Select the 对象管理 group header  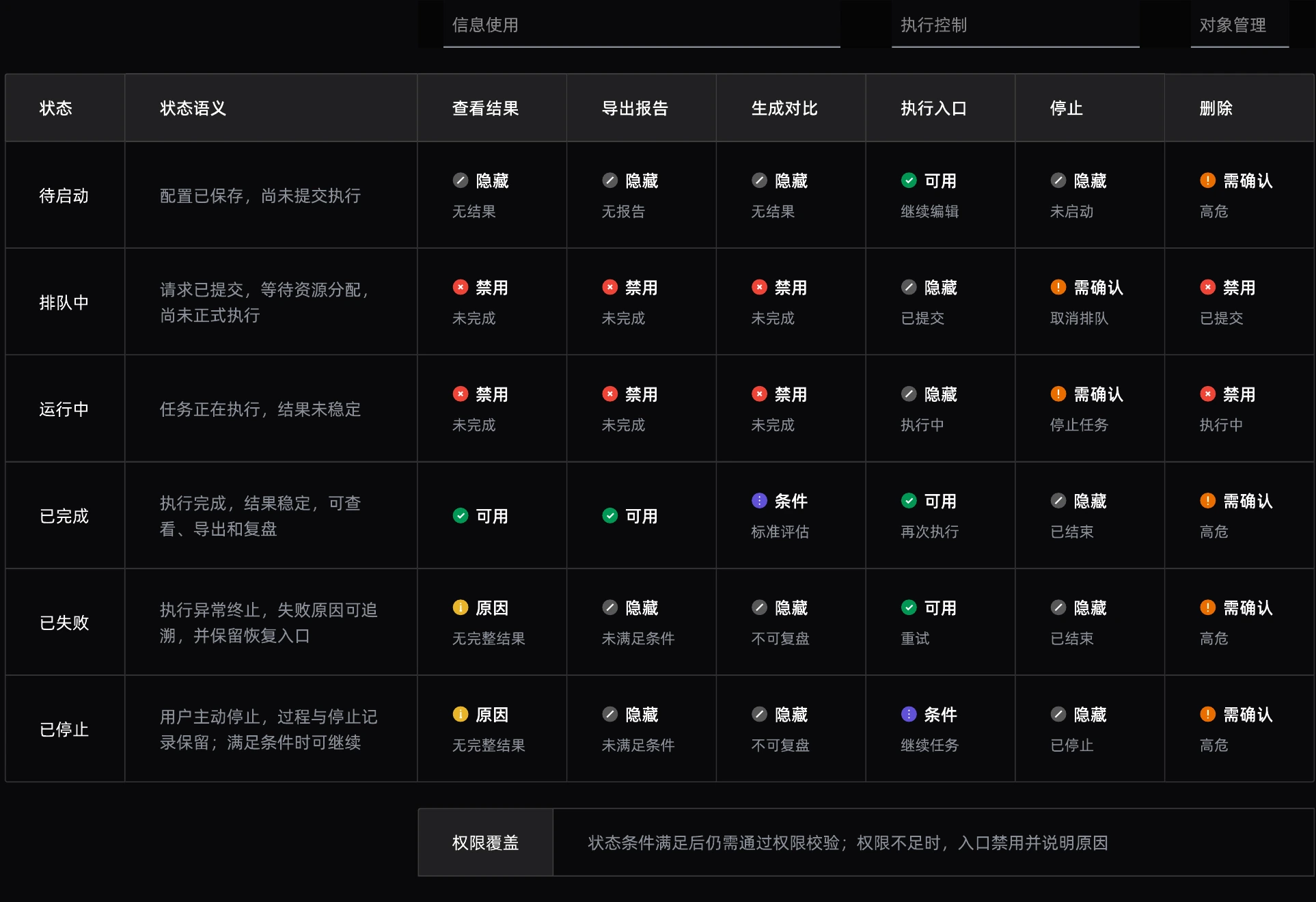pos(1239,25)
